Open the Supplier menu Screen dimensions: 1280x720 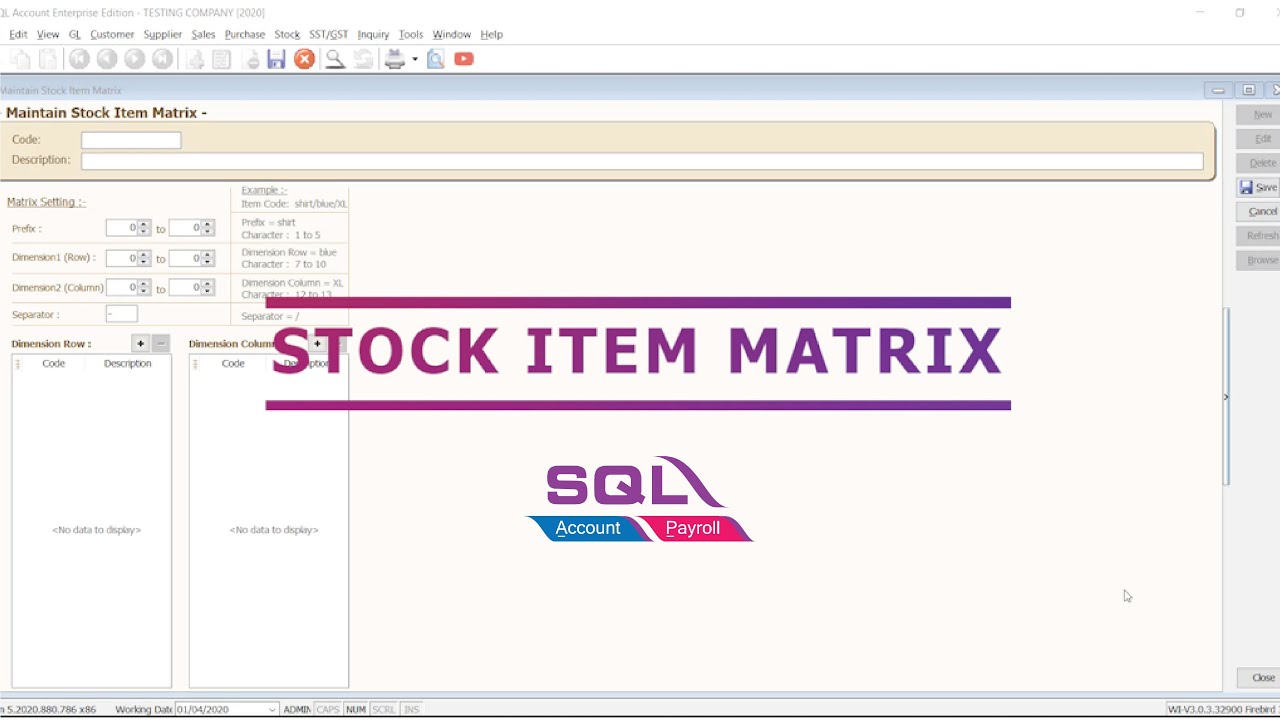pyautogui.click(x=163, y=34)
